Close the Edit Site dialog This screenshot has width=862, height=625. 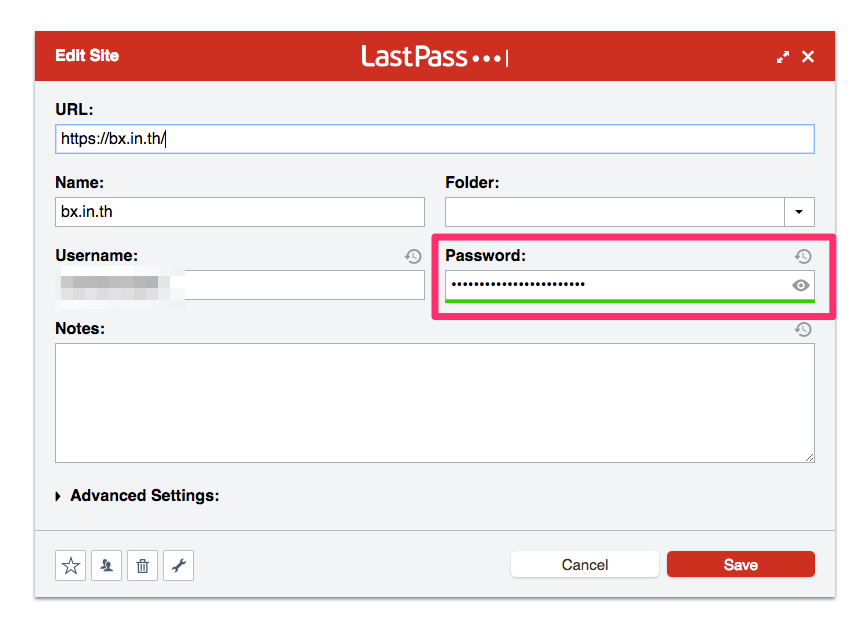tap(808, 57)
